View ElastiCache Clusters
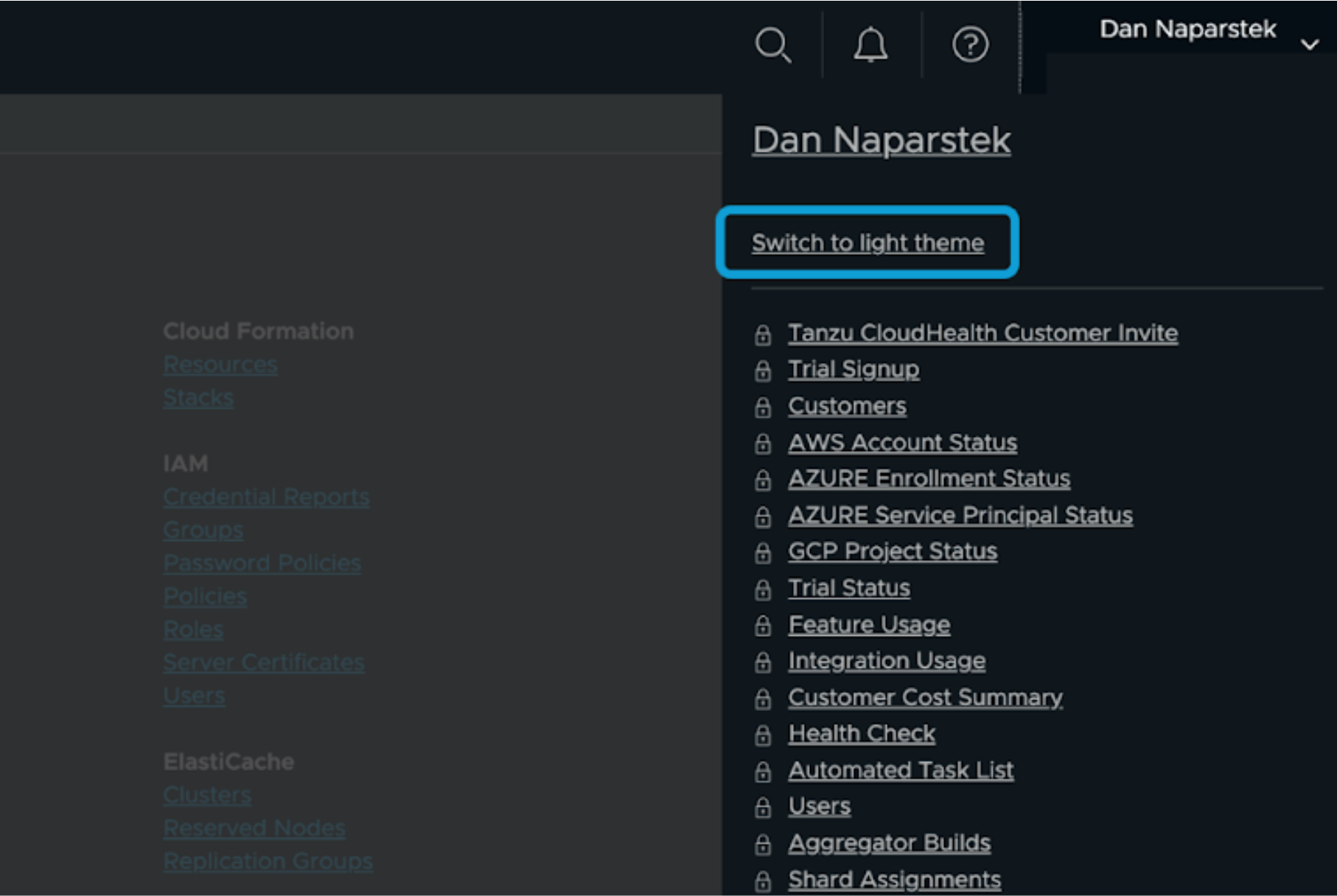This screenshot has height=896, width=1337. tap(207, 794)
